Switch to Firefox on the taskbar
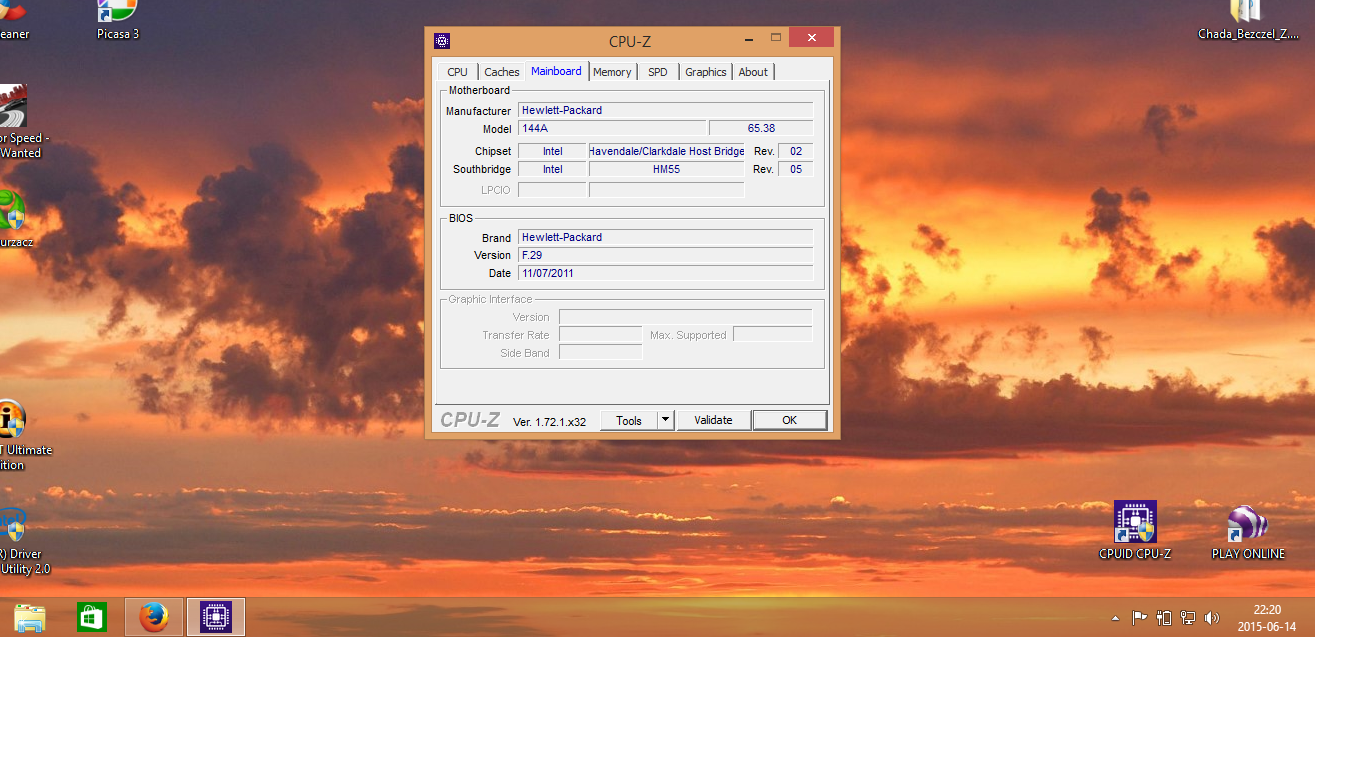Viewport: 1366px width, 768px height. (154, 617)
